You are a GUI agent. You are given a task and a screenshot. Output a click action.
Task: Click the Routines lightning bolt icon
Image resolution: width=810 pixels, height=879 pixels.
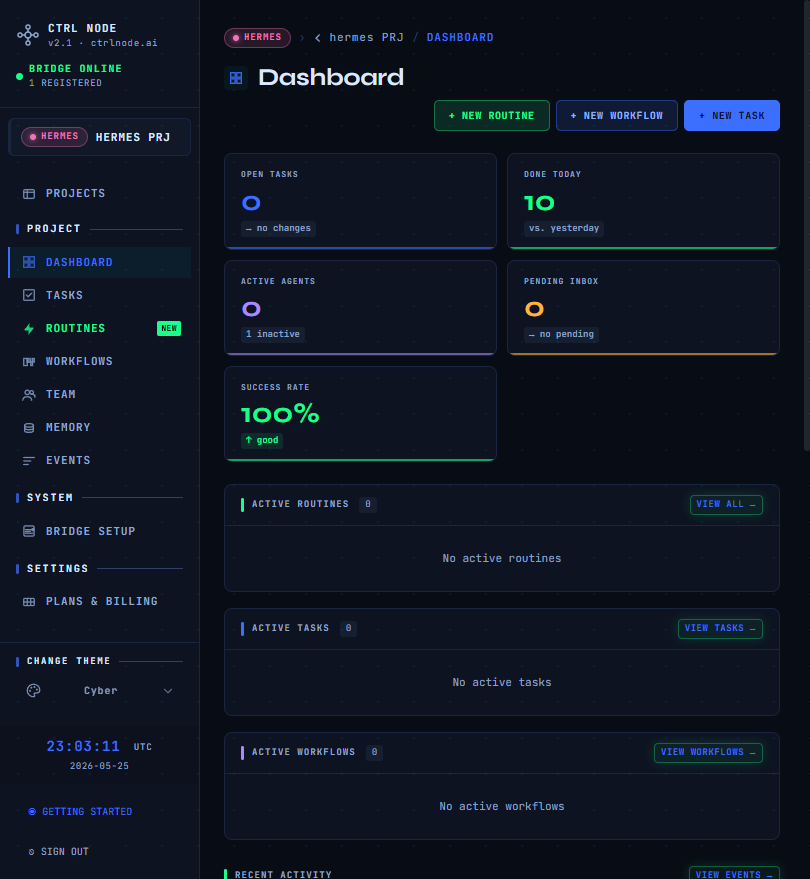29,329
